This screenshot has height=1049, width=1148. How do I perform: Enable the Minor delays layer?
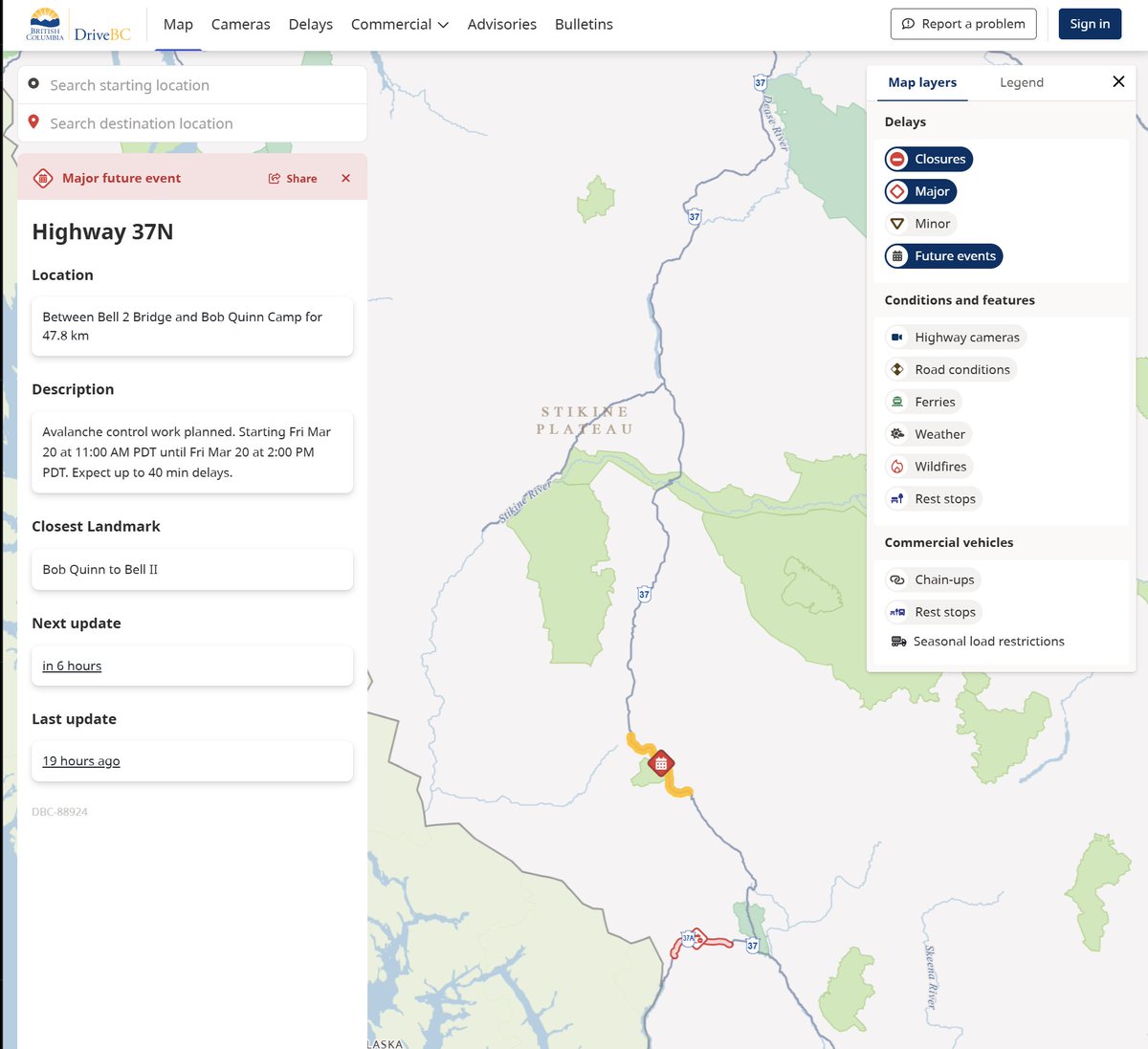pos(920,224)
